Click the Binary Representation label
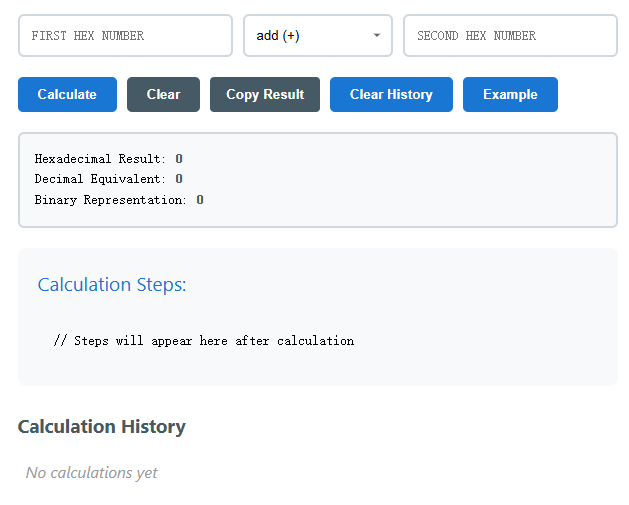Viewport: 629px width, 505px height. (110, 200)
